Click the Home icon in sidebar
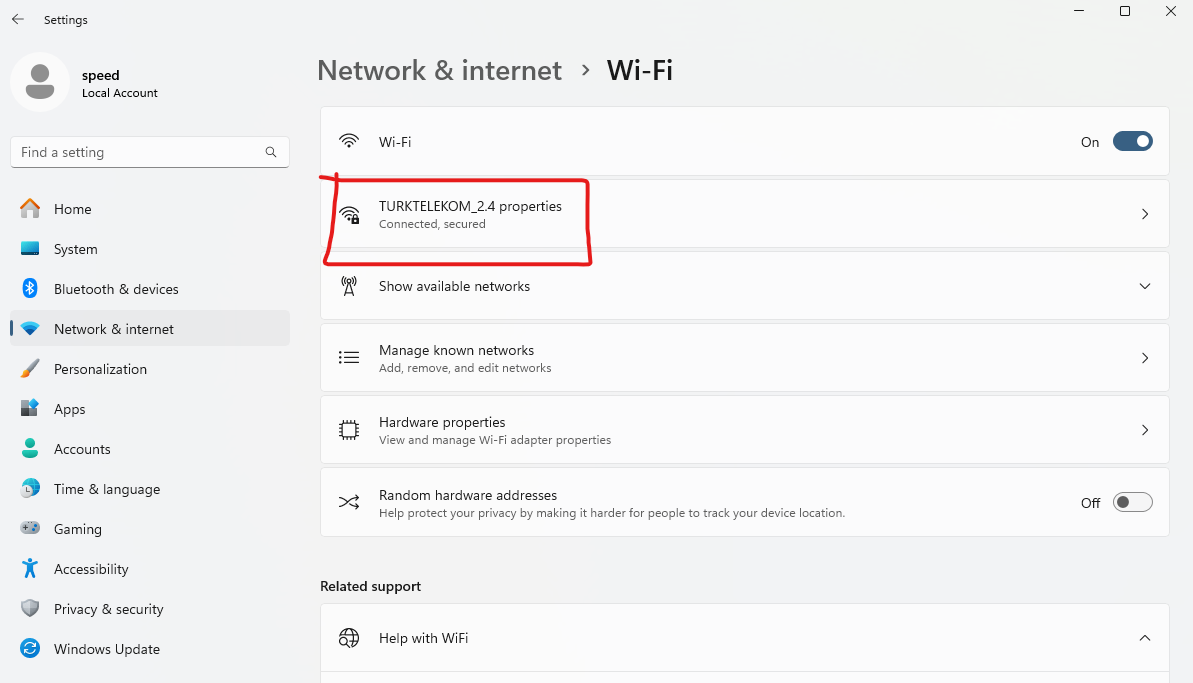This screenshot has width=1193, height=683. 30,209
